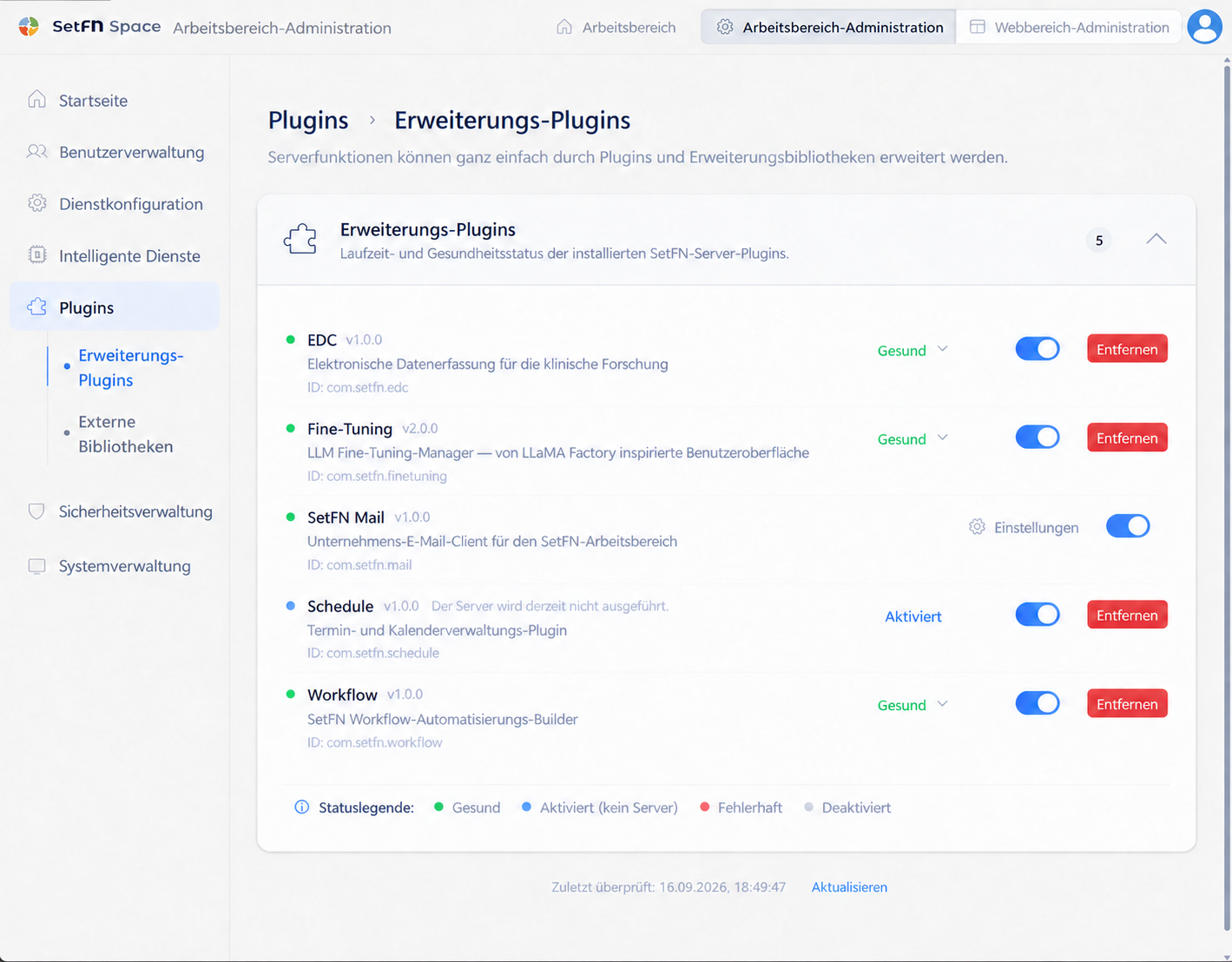Click the Intelligente Dienste chip icon
Image resolution: width=1232 pixels, height=962 pixels.
(37, 254)
